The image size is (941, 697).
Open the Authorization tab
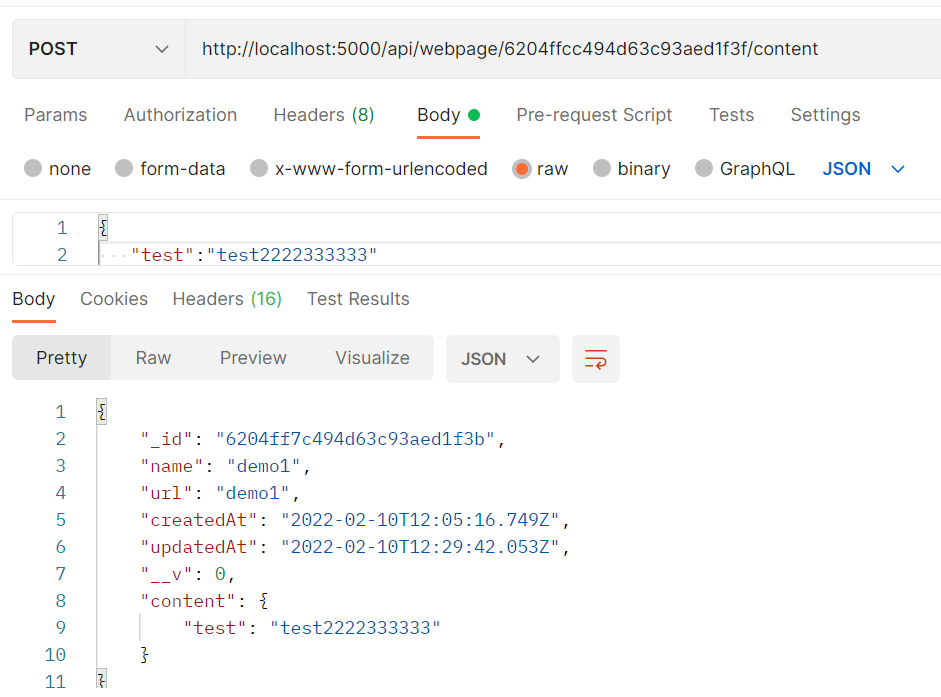180,115
